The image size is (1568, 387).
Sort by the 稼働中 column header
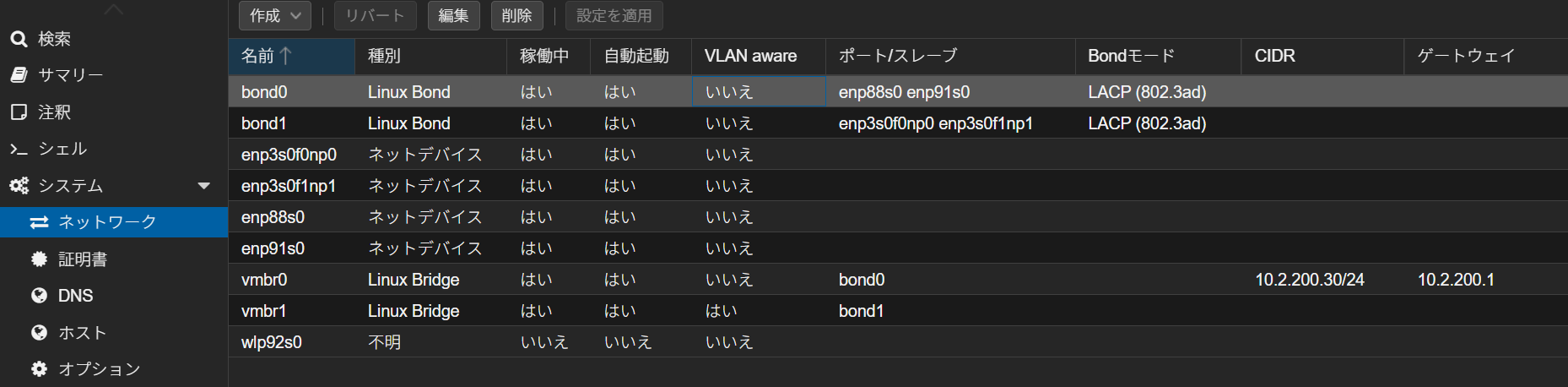(549, 56)
